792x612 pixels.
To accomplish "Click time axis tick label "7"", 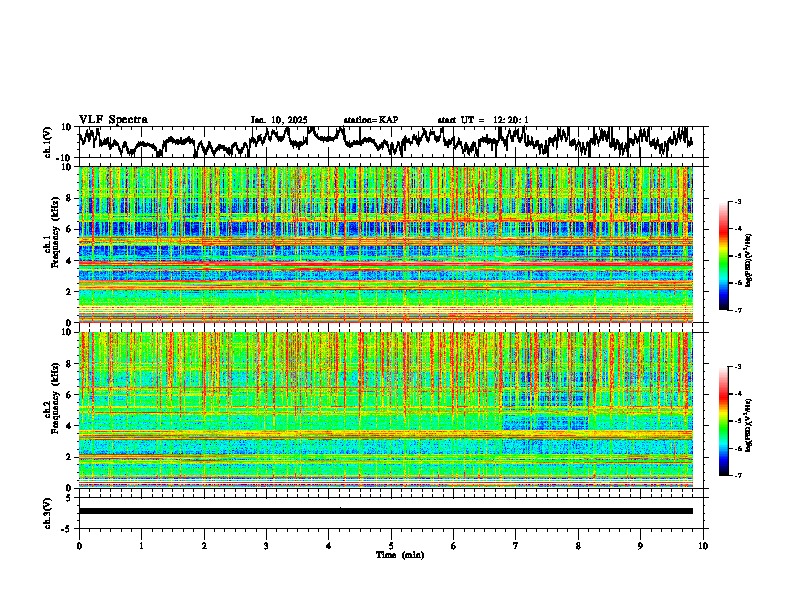I will point(516,546).
